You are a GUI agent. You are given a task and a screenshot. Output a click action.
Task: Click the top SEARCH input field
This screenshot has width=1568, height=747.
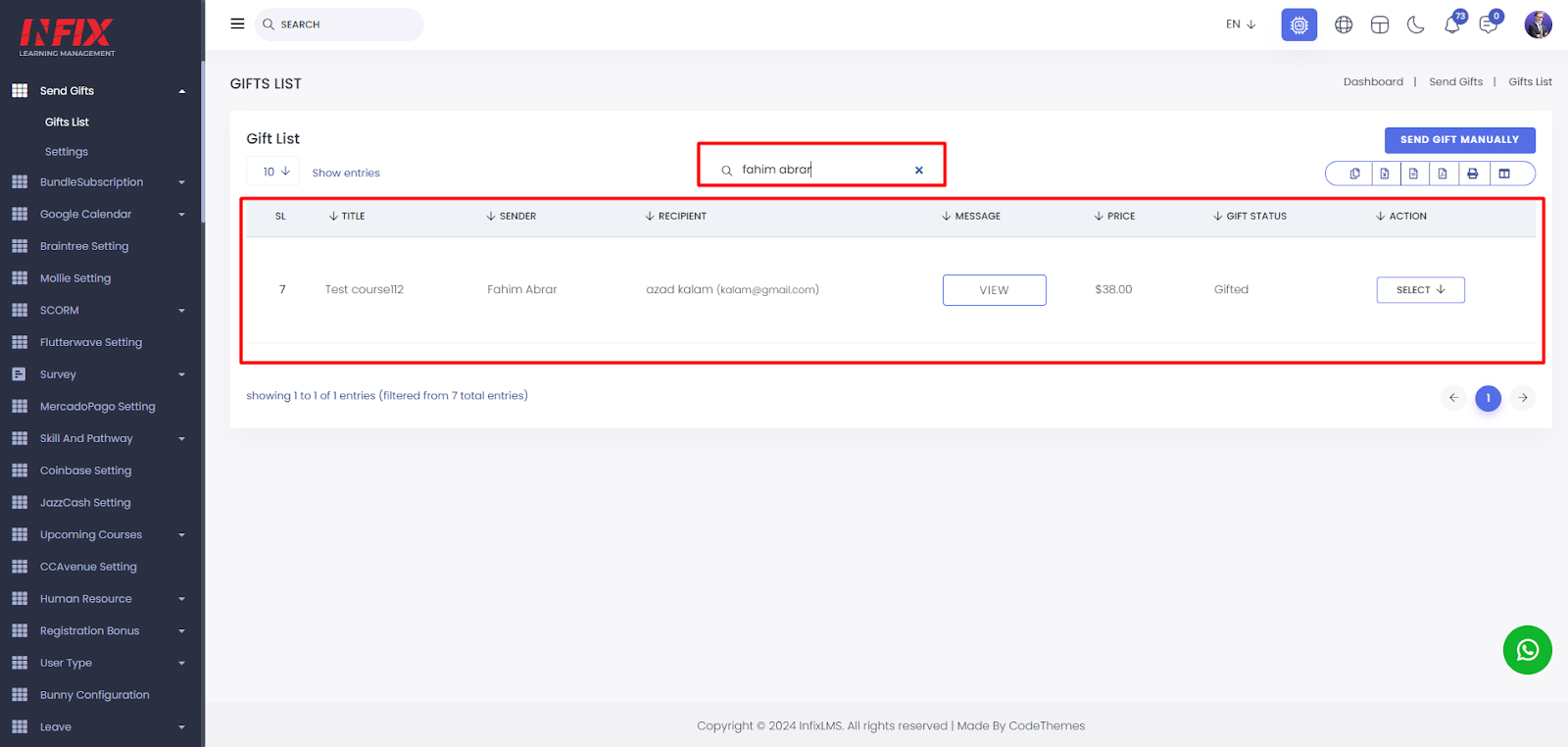(x=339, y=25)
